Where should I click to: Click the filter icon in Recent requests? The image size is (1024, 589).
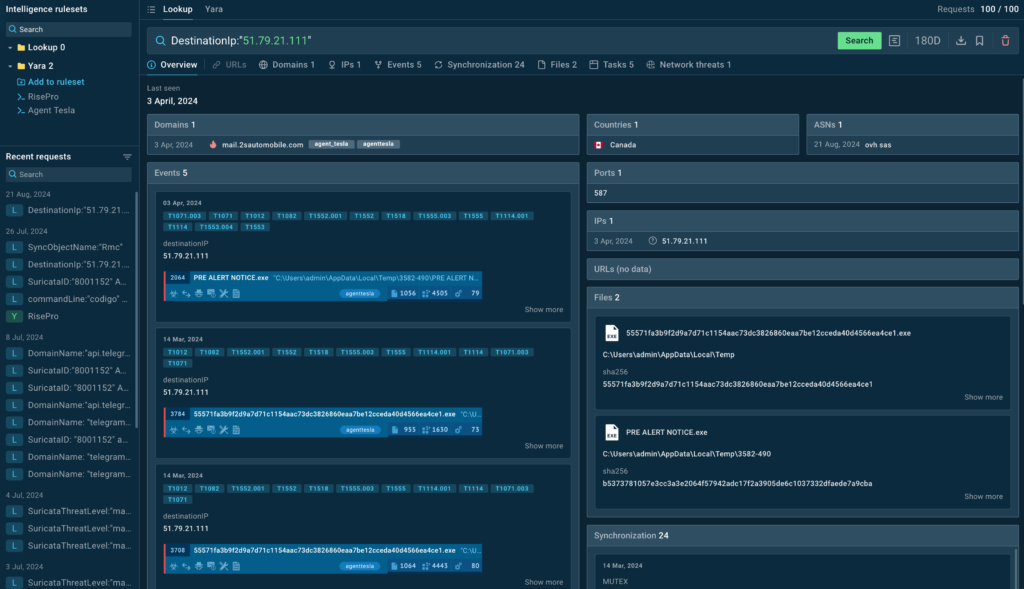point(127,157)
